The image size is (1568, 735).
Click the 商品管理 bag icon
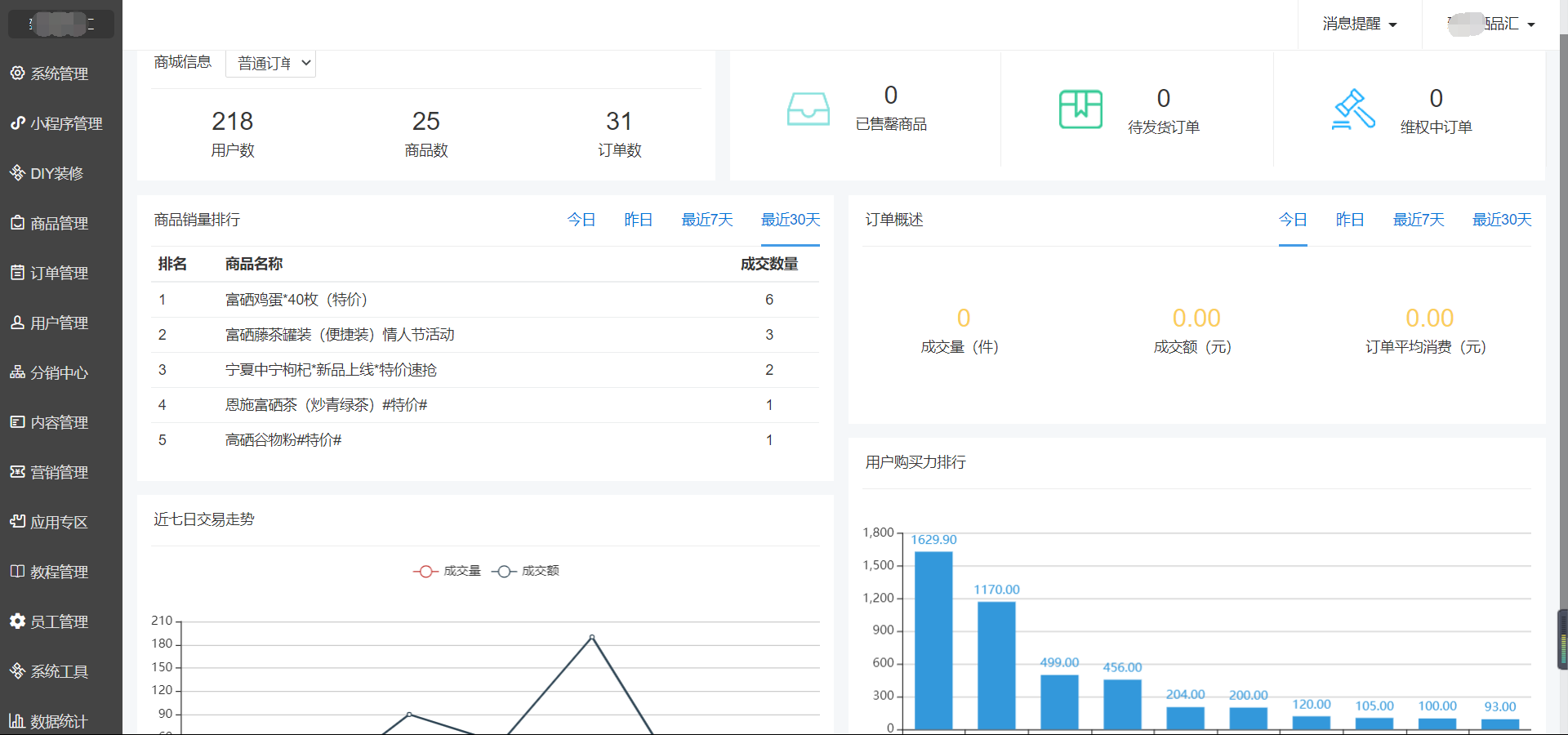pyautogui.click(x=17, y=222)
